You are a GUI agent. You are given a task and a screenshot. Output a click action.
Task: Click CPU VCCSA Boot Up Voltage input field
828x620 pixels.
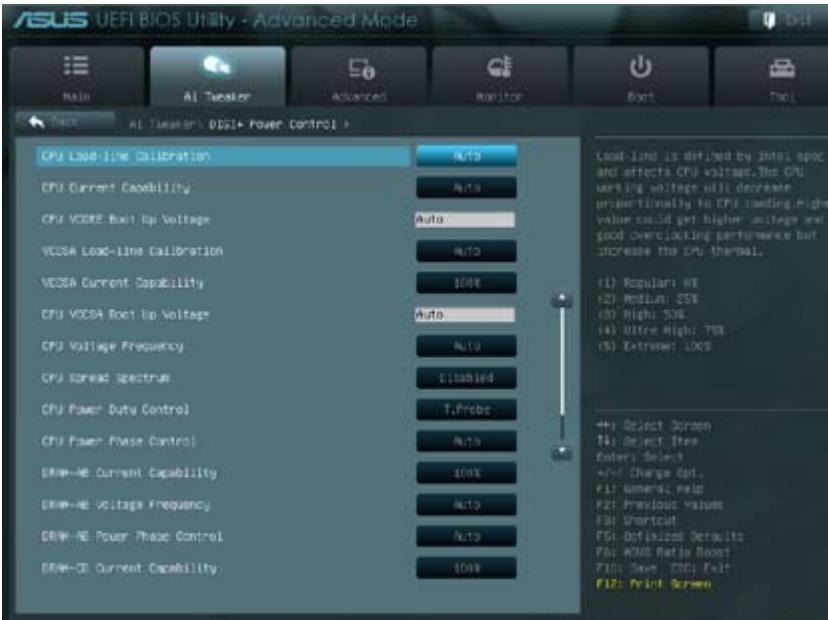tap(465, 314)
